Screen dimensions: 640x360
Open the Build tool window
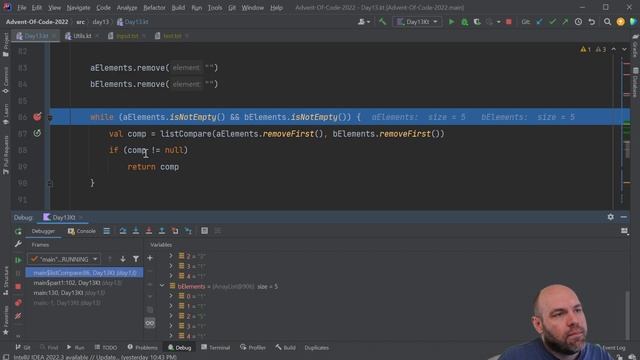coord(285,347)
